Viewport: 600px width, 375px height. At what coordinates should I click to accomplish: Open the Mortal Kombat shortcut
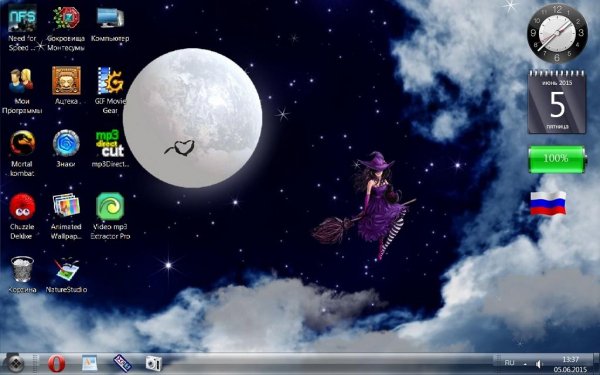click(22, 153)
